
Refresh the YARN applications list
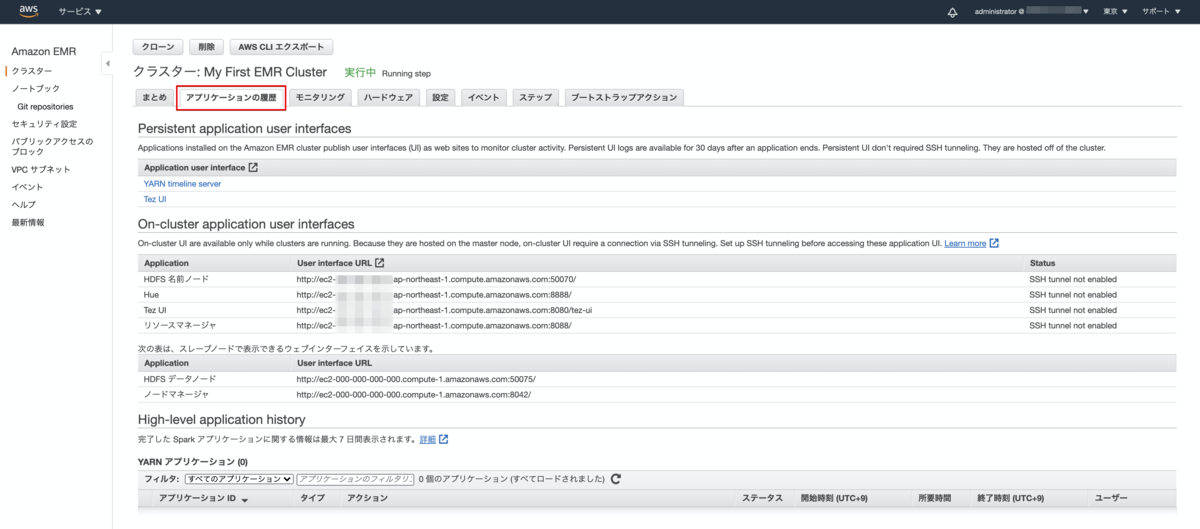[x=616, y=479]
